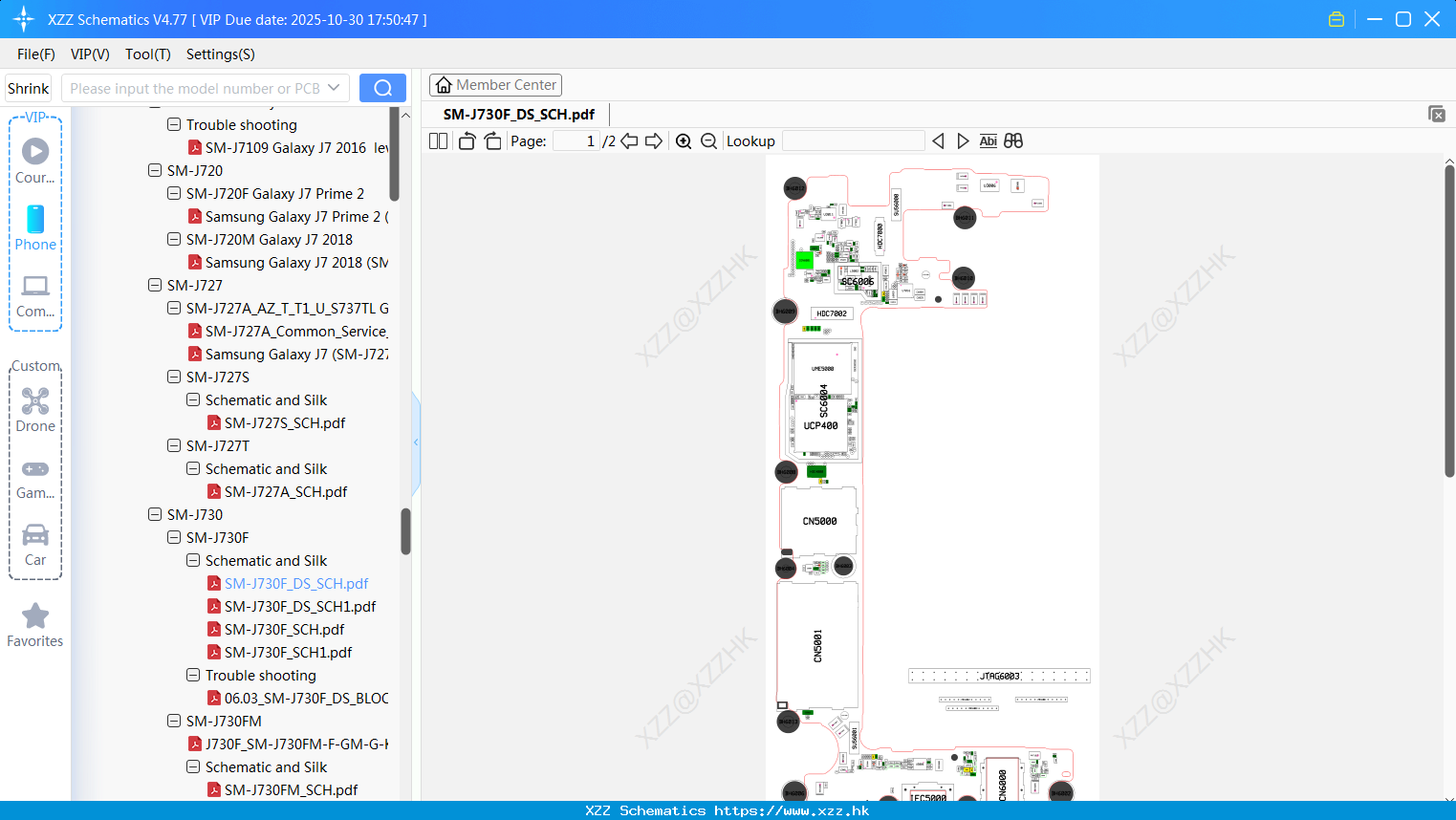Viewport: 1456px width, 820px height.
Task: Collapse SM-J730FM tree node
Action: coord(174,721)
